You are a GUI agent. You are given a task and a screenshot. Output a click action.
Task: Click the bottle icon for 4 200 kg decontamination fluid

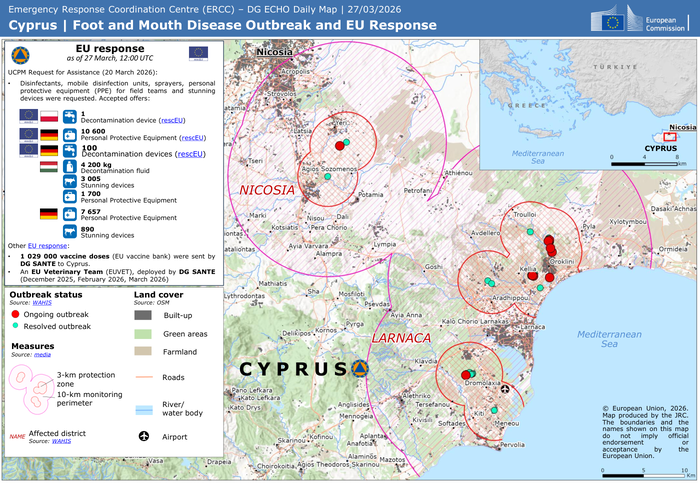(70, 166)
